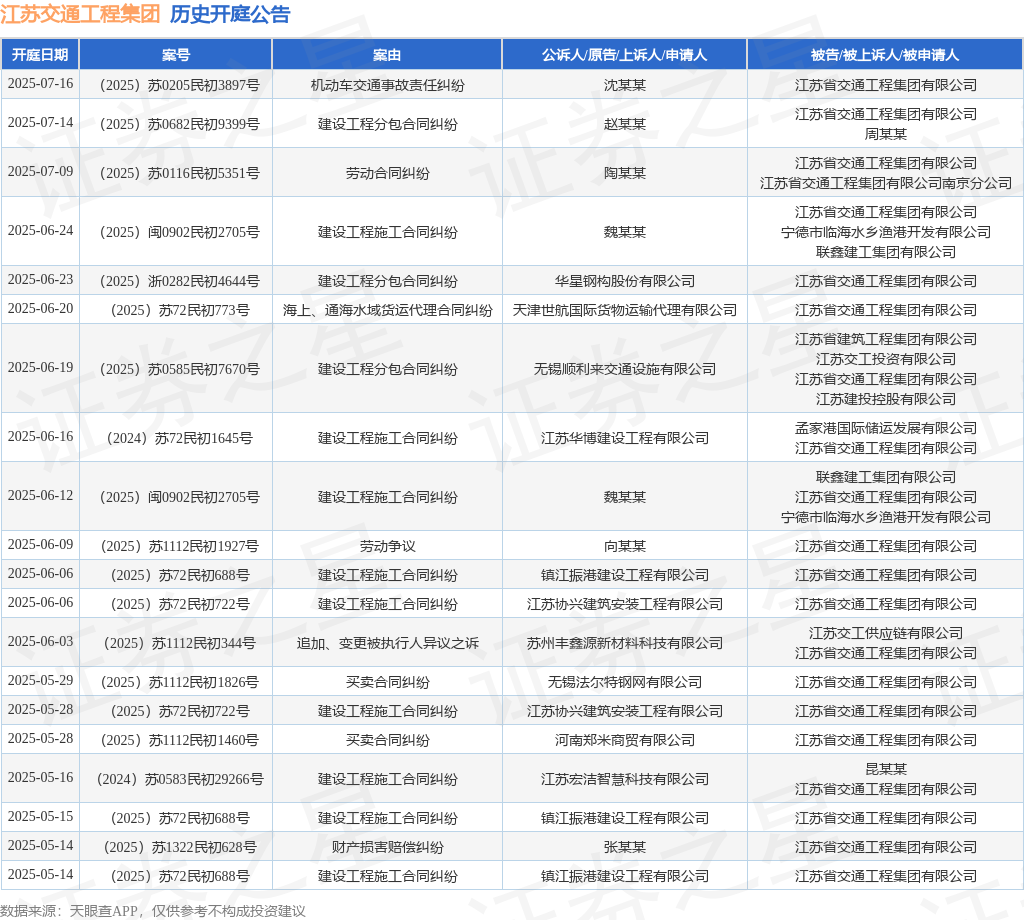
Task: Click the 历史开庭公告 heading
Action: [x=230, y=14]
